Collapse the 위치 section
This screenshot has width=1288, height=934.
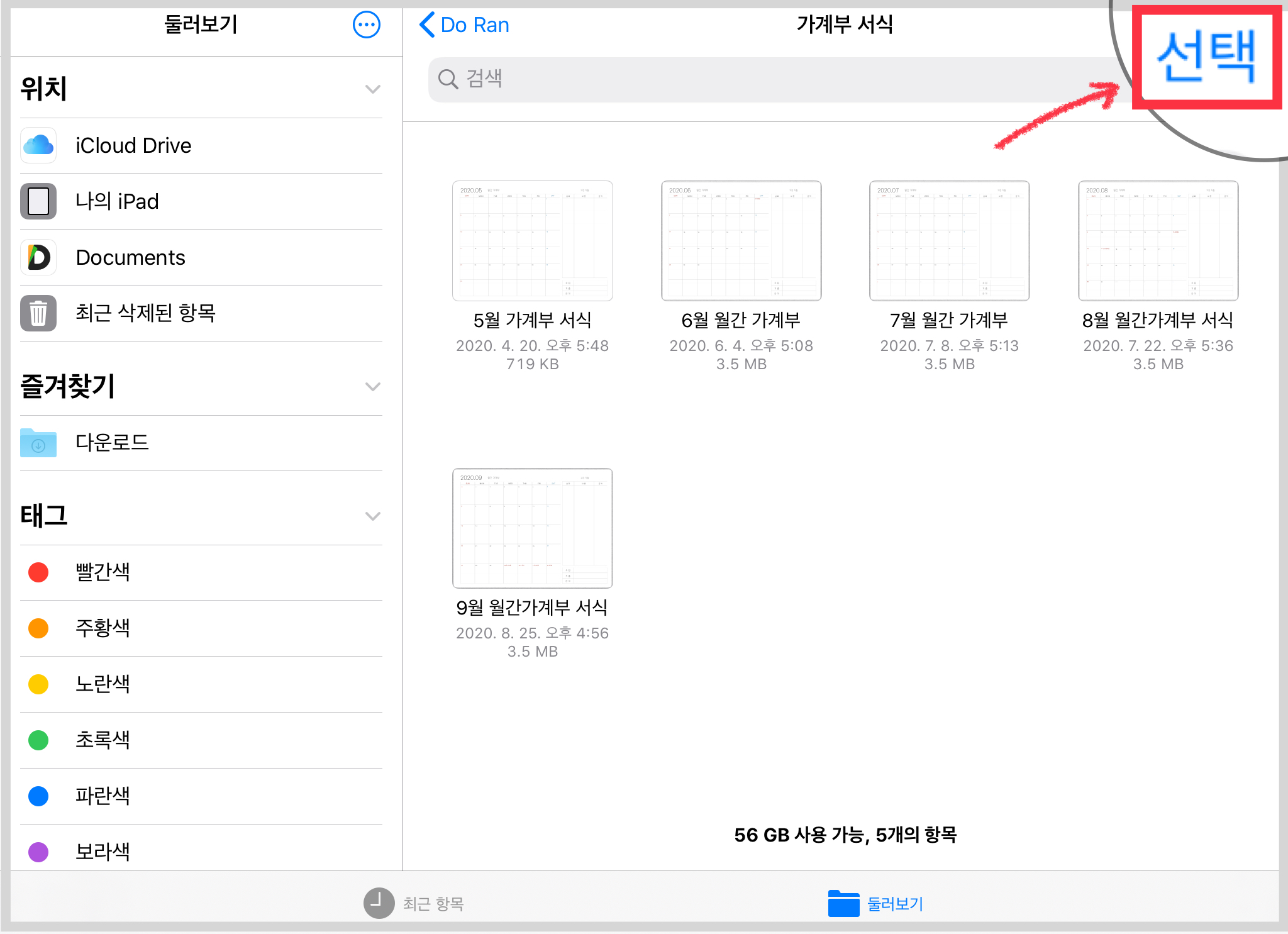(372, 89)
